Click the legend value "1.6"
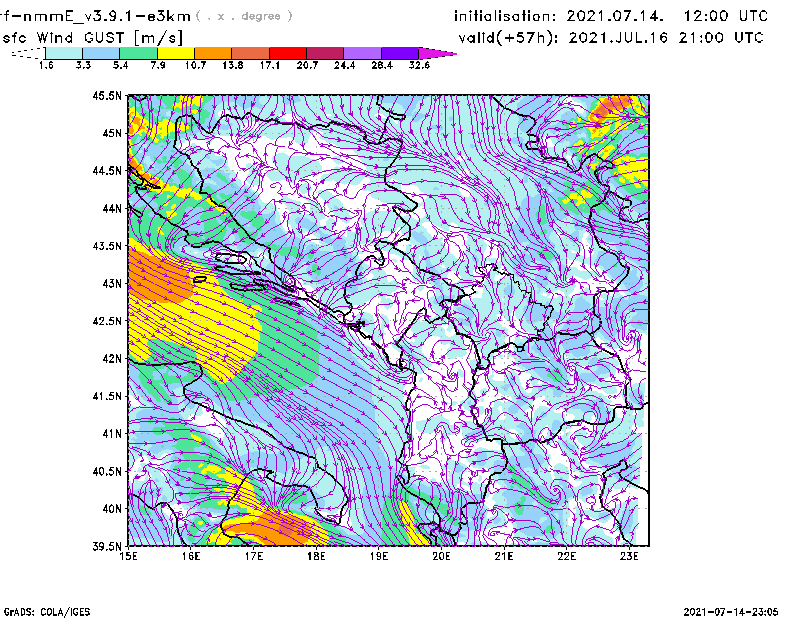Image resolution: width=800 pixels, height=618 pixels. (x=46, y=65)
